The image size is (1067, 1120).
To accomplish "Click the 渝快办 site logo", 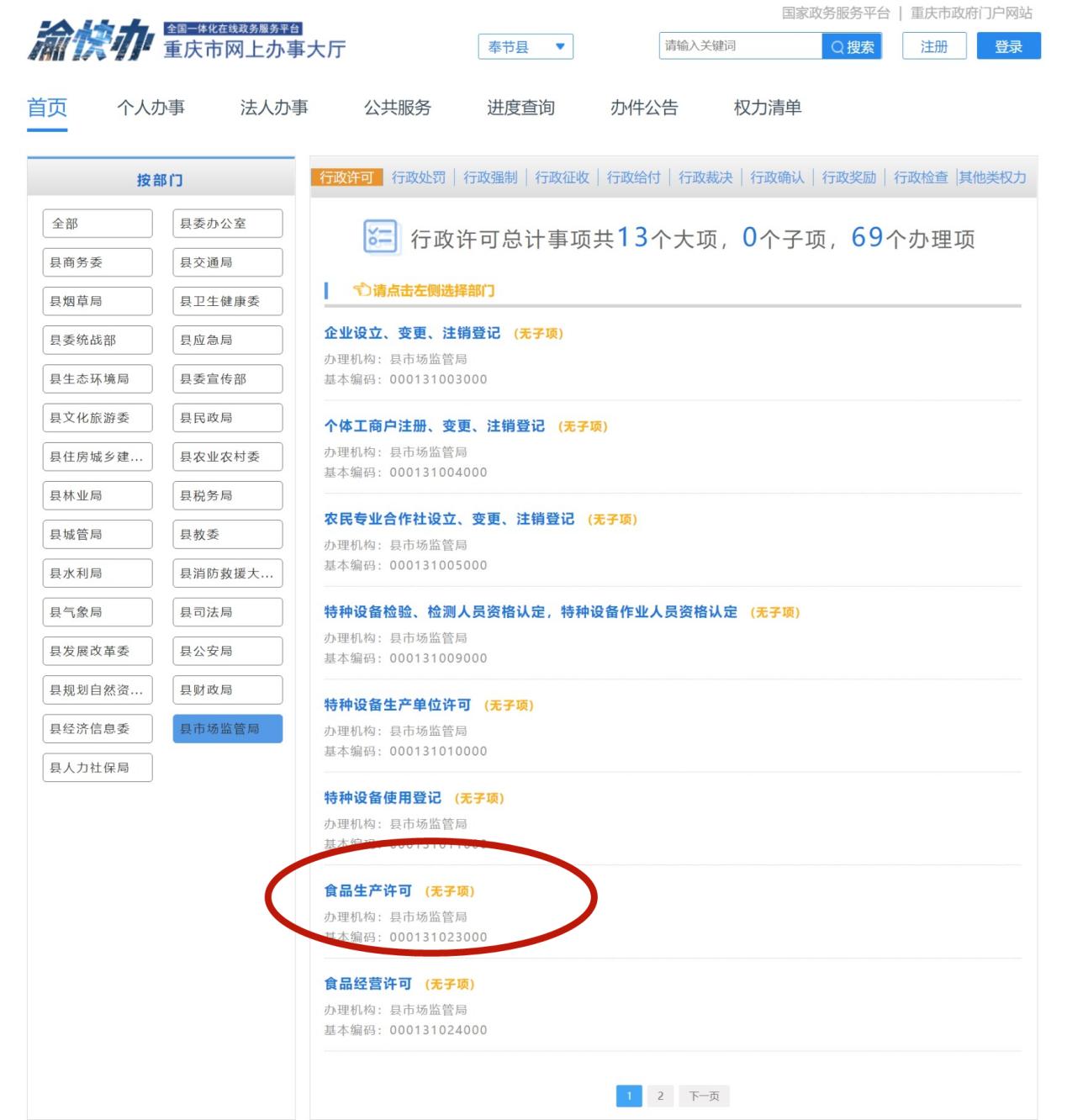I will point(90,40).
